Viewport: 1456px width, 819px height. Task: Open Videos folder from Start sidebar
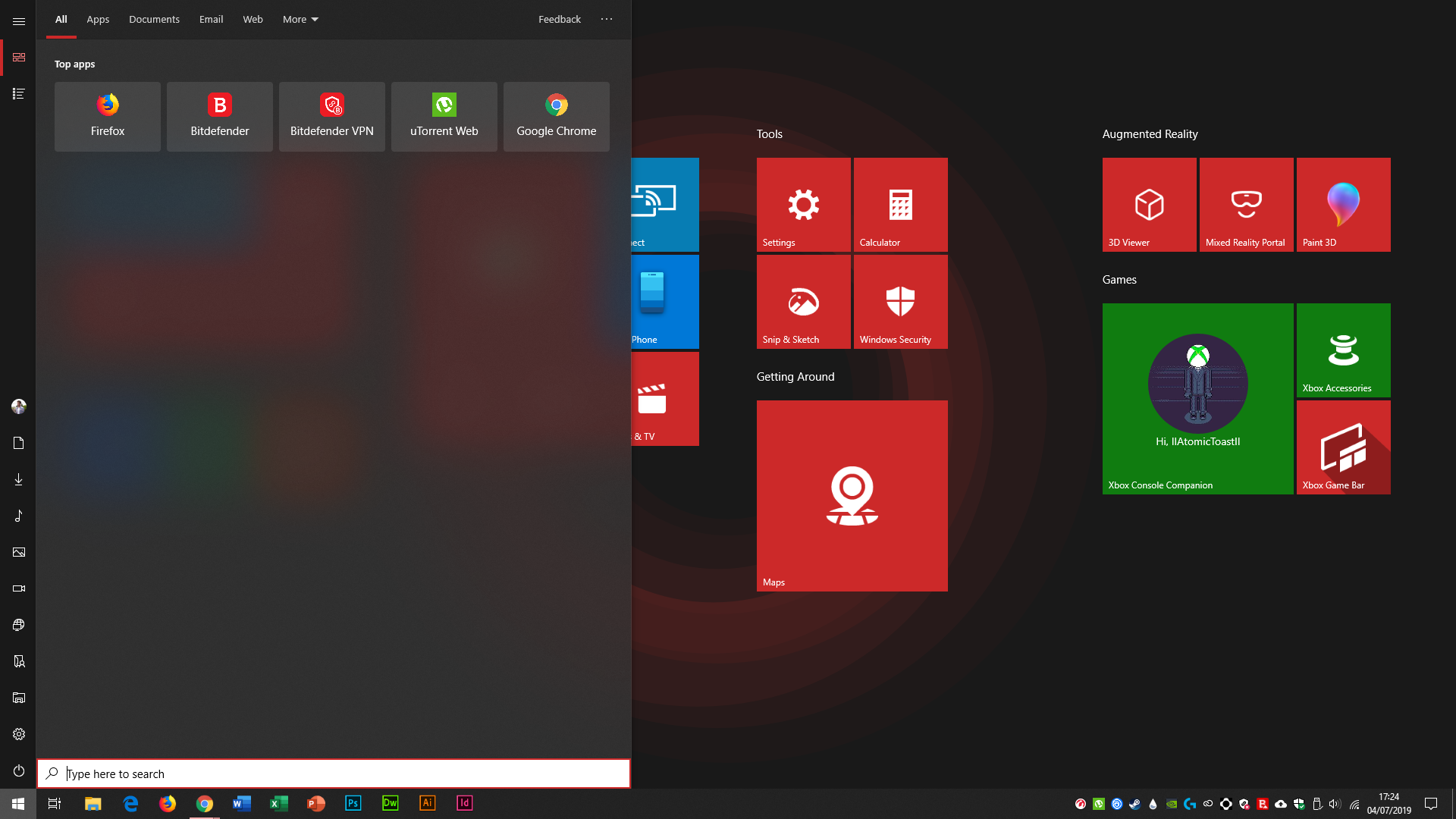(x=18, y=588)
